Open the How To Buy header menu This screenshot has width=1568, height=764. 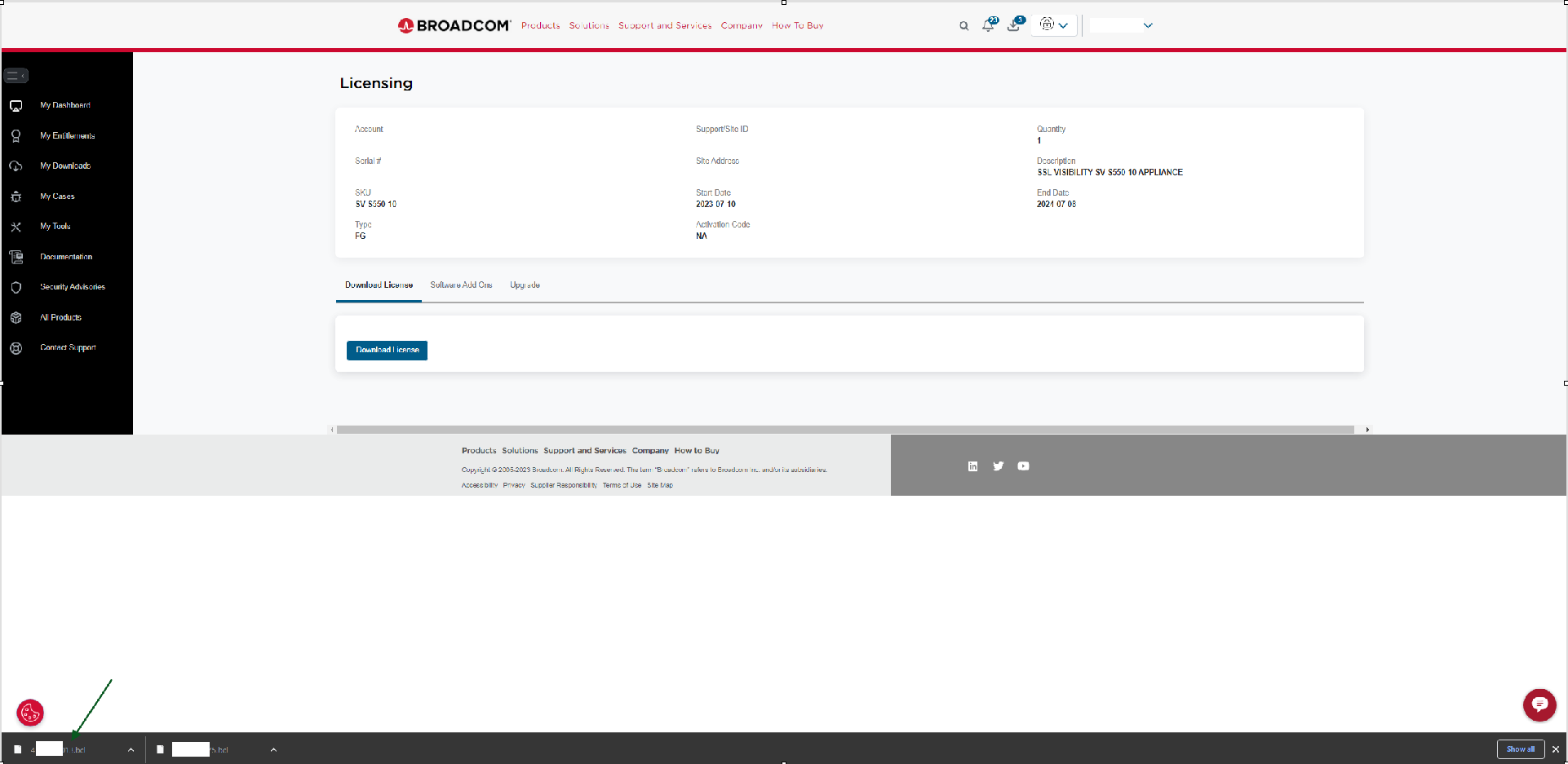(x=798, y=25)
